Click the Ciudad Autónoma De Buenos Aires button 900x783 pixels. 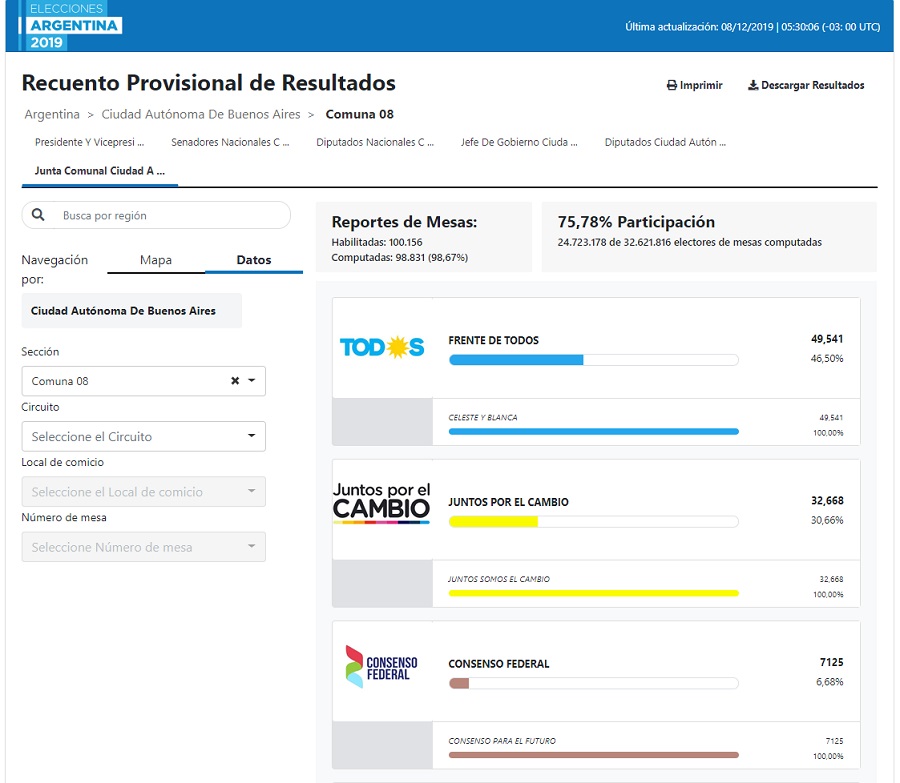pyautogui.click(x=131, y=311)
